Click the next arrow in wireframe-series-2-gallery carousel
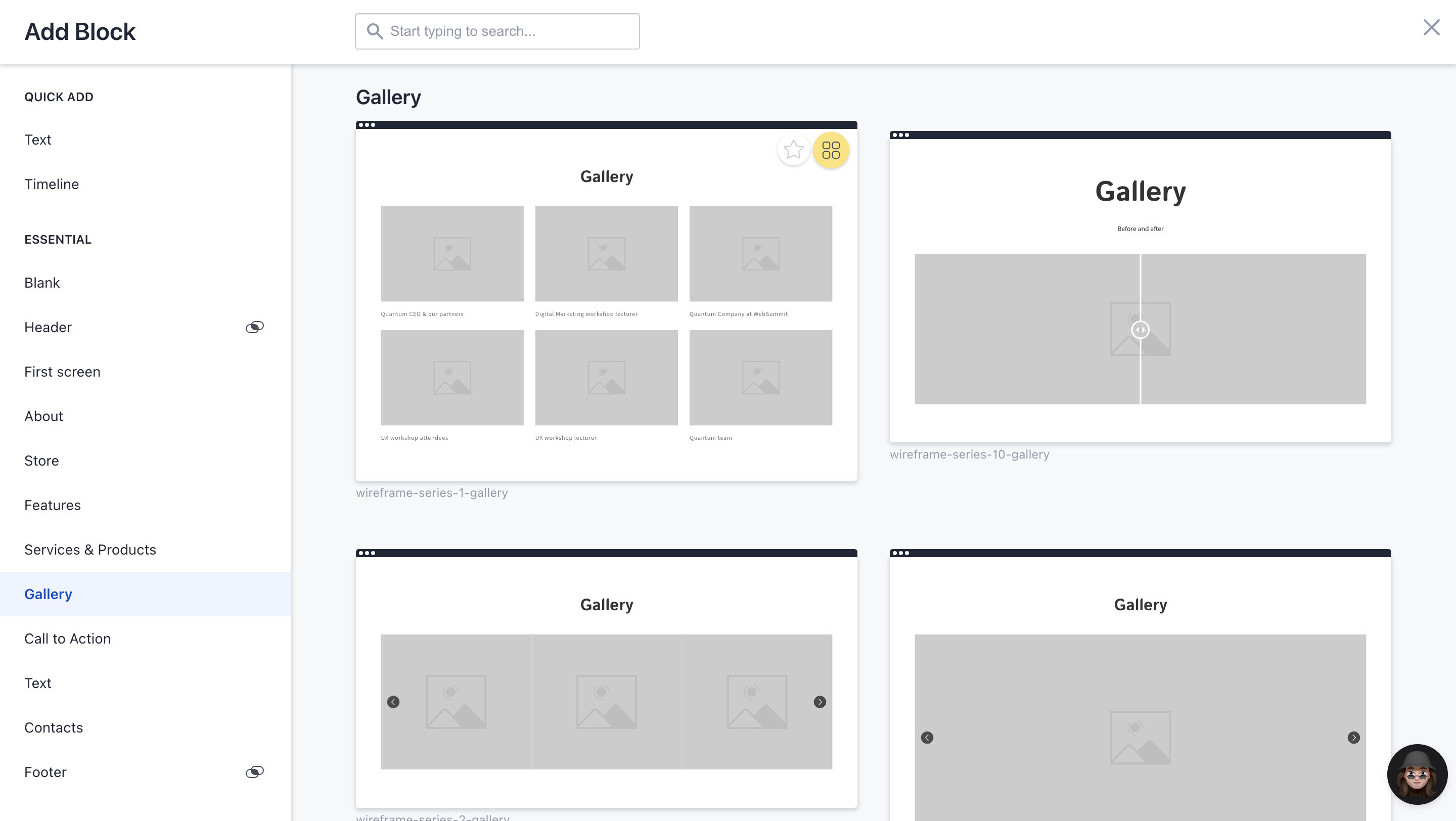 point(820,702)
